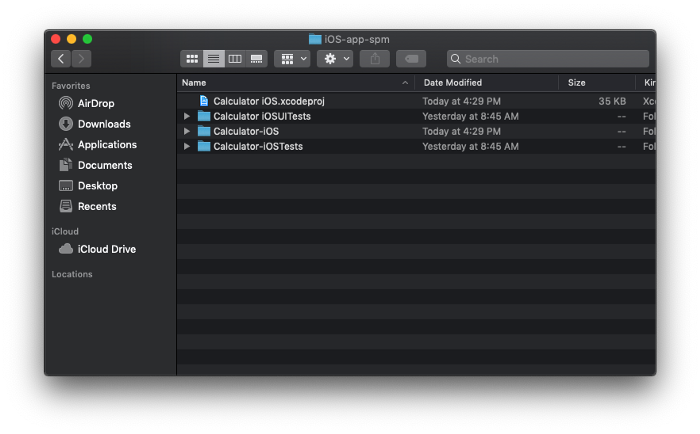Image resolution: width=700 pixels, height=434 pixels.
Task: Click the Calculator-iOS folder icon
Action: pyautogui.click(x=204, y=131)
